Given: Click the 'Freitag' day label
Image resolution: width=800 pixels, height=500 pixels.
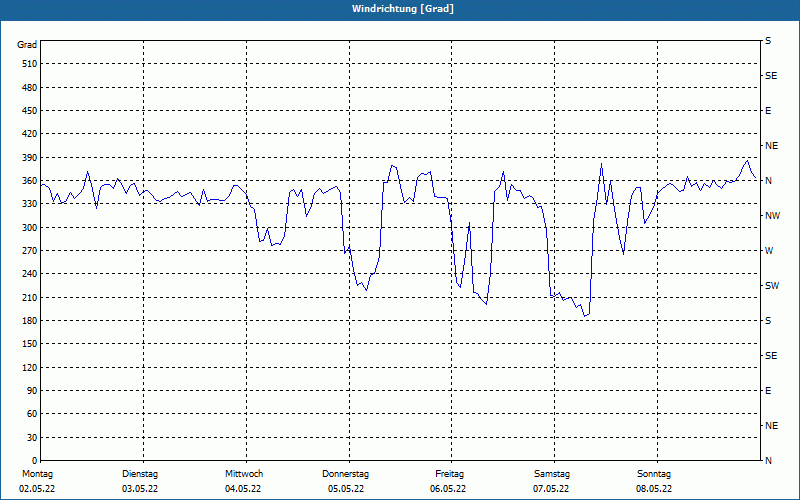Looking at the screenshot, I should 449,474.
